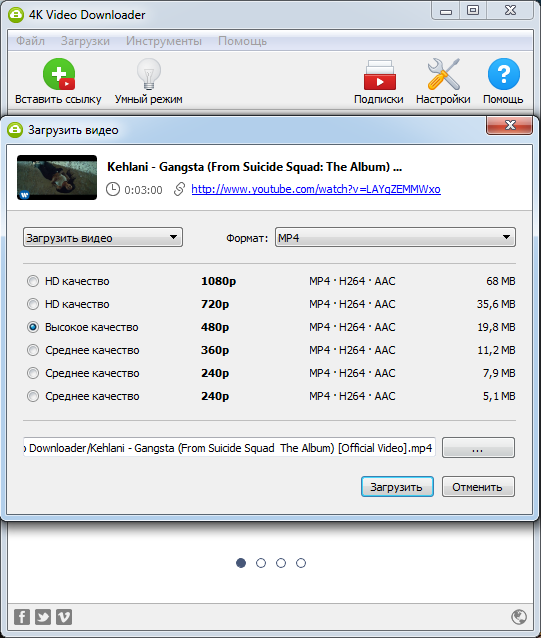Close the Загрузить видео dialog

[509, 125]
